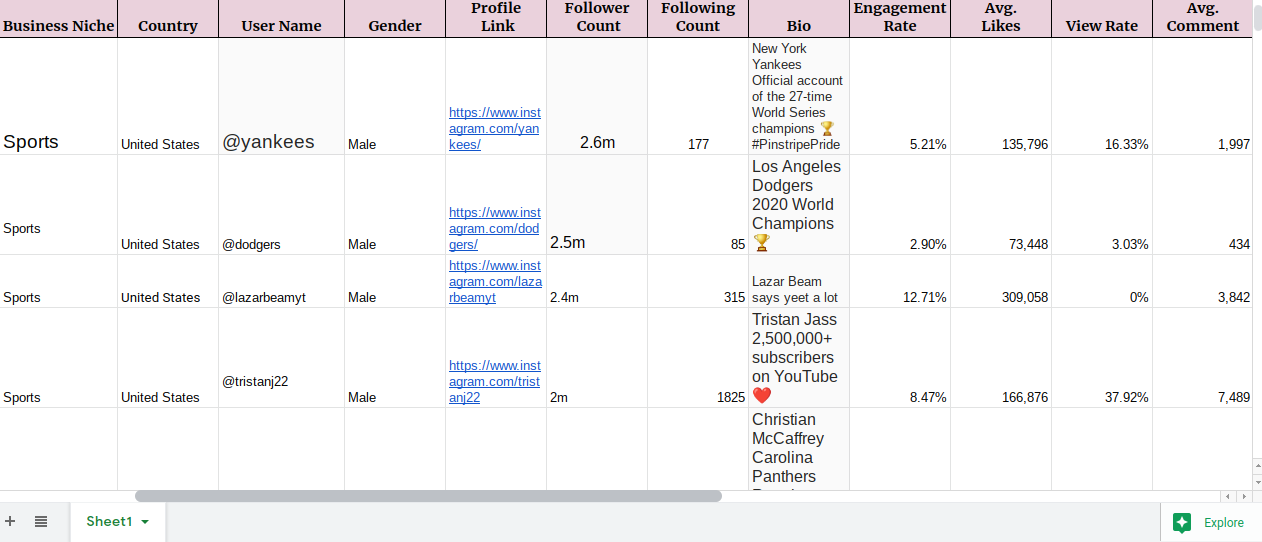This screenshot has height=542, width=1262.
Task: Select the Business Niche header cell
Action: pos(58,25)
